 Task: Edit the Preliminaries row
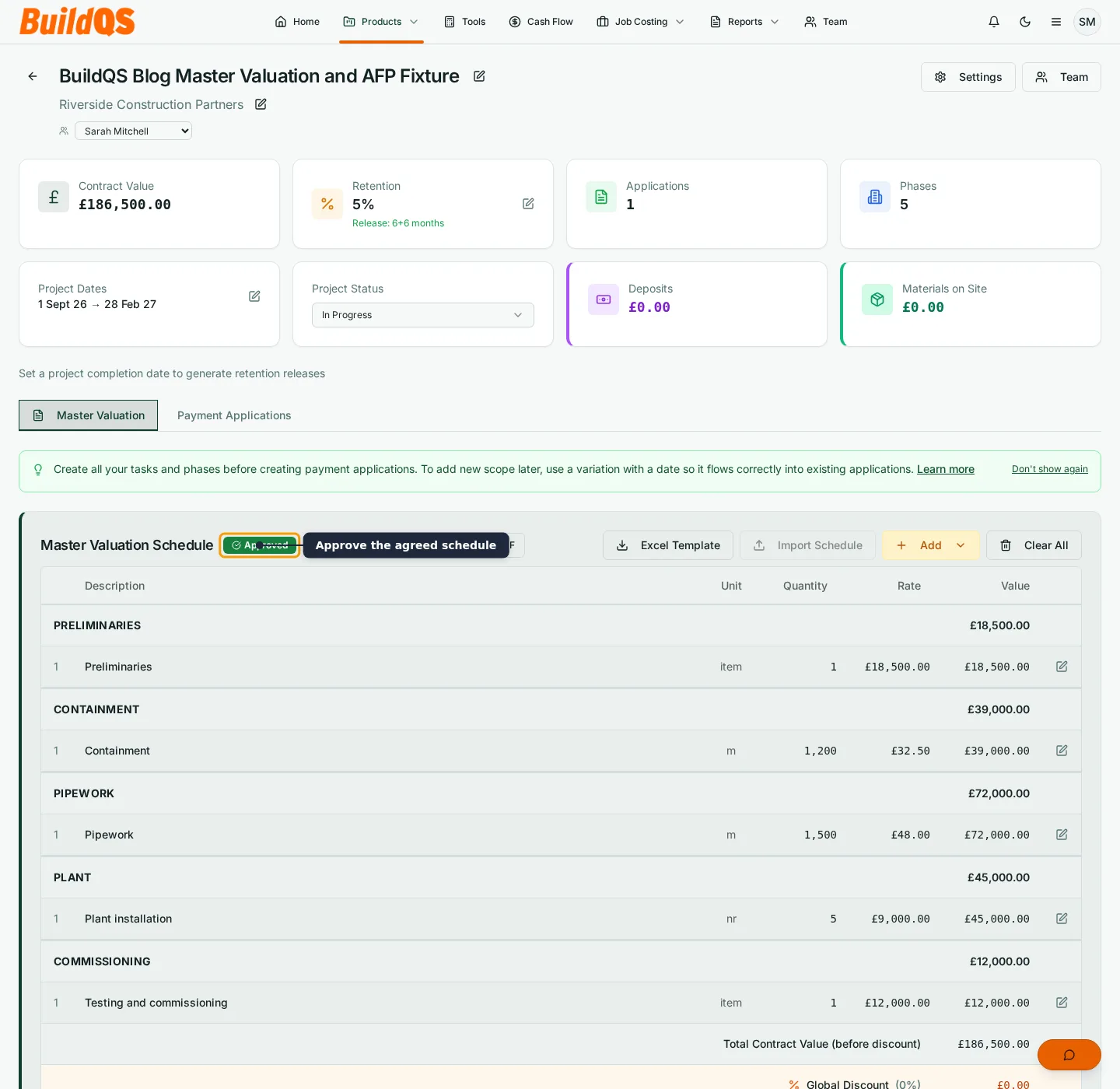coord(1062,667)
